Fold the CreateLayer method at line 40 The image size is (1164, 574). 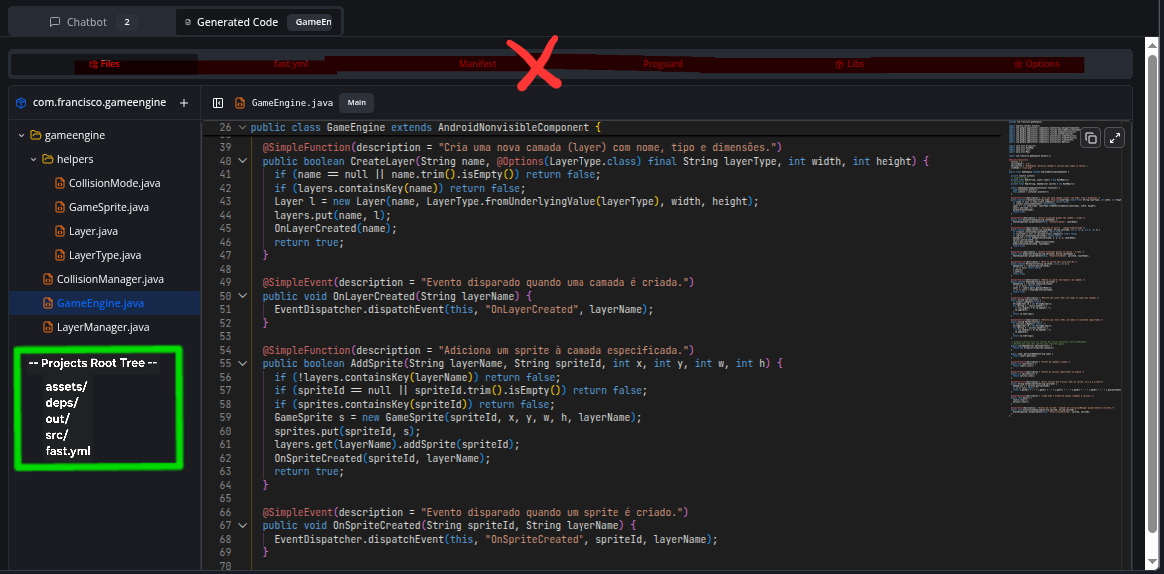pyautogui.click(x=242, y=161)
